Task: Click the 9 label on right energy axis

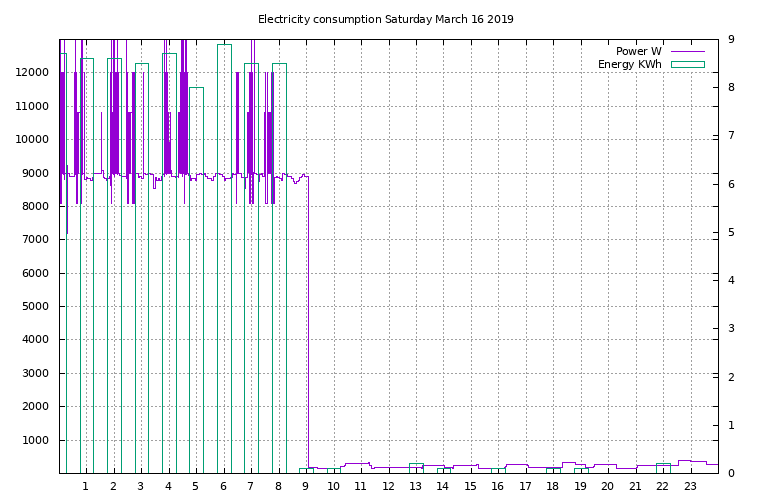Action: [731, 39]
